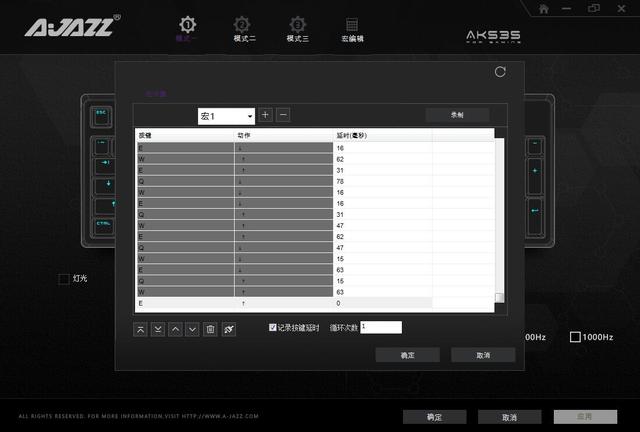640x432 pixels.
Task: Go to the home icon in title bar
Action: tap(543, 9)
